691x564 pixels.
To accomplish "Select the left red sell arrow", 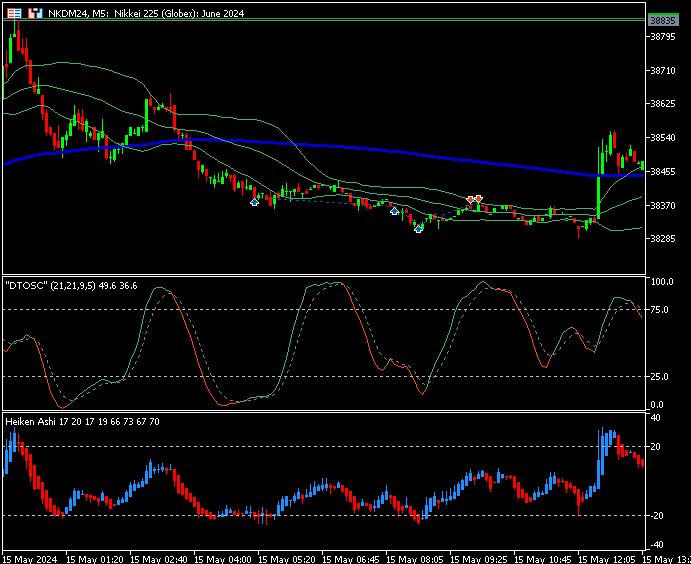I will (x=470, y=200).
